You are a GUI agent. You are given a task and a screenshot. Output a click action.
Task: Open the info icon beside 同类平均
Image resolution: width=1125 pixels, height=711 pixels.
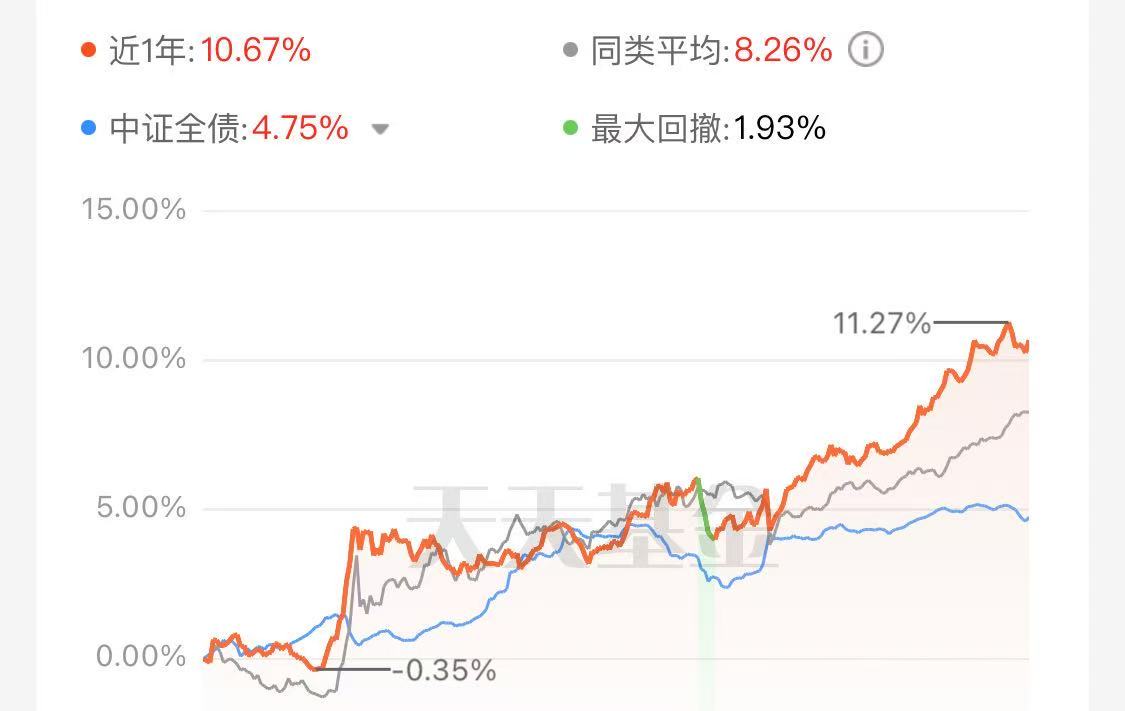tap(866, 50)
